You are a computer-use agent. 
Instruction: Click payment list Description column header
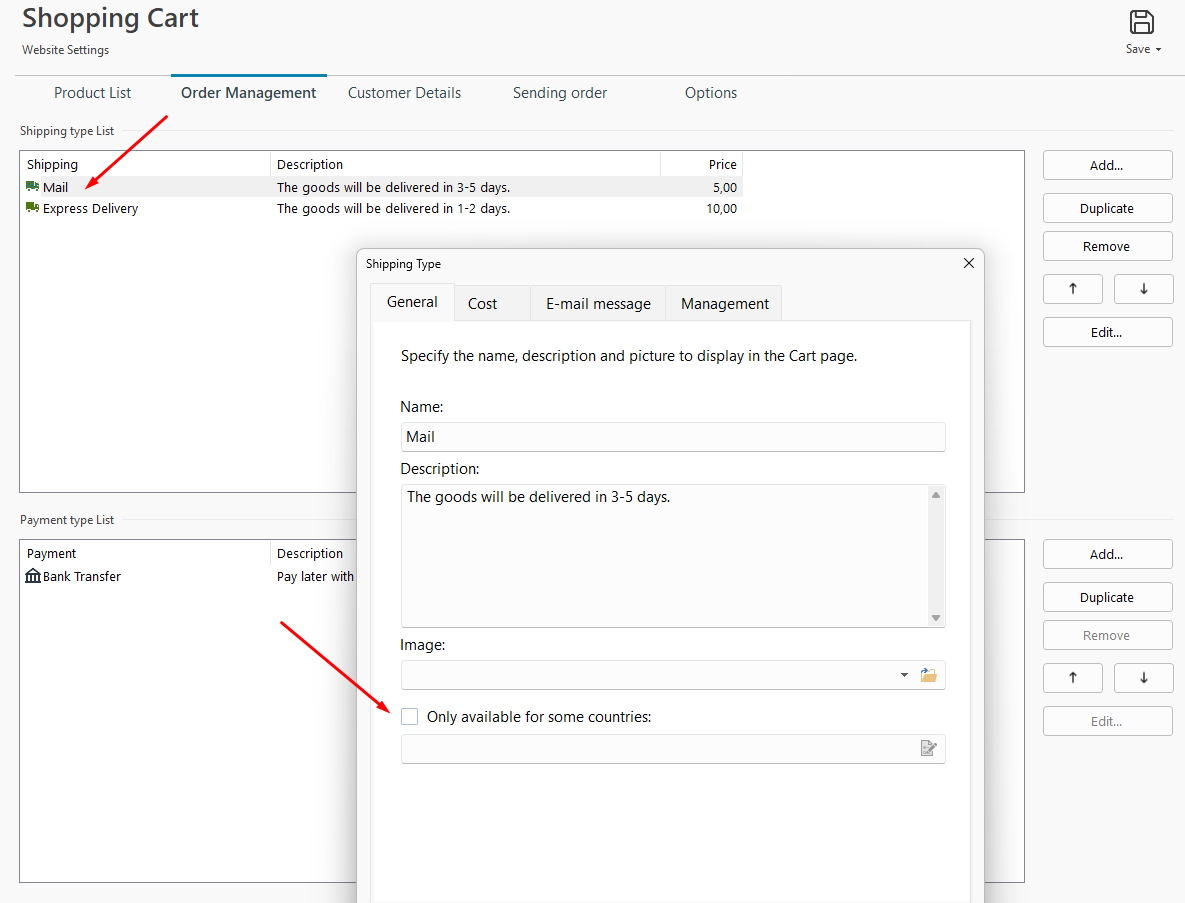[313, 553]
